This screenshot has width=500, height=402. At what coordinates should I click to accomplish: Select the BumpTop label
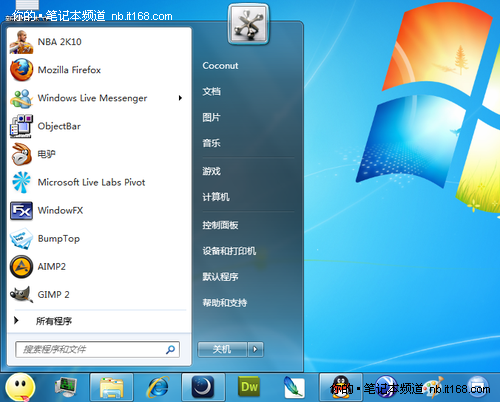59,239
